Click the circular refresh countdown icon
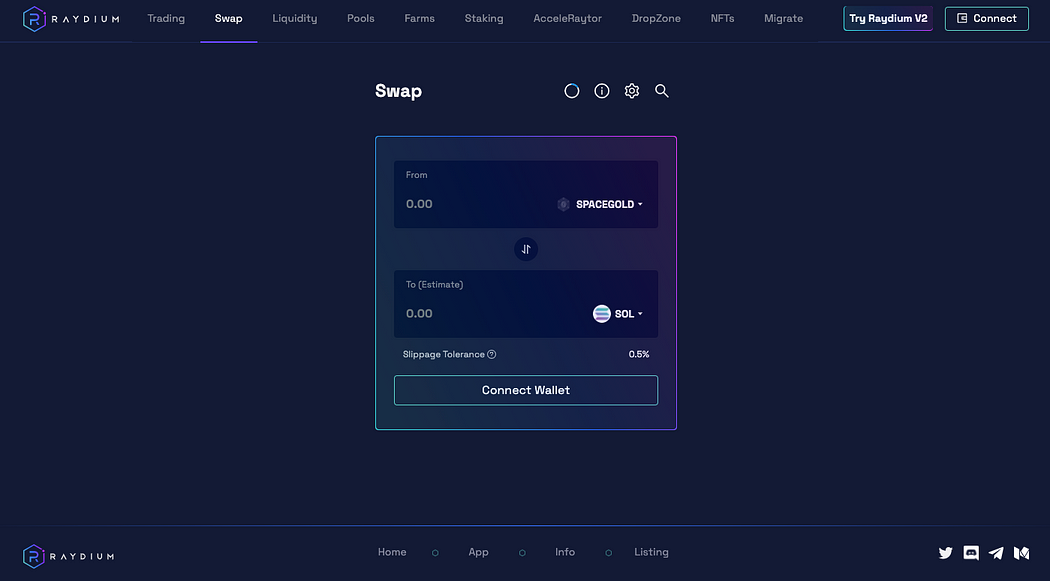Viewport: 1050px width, 581px height. click(571, 91)
